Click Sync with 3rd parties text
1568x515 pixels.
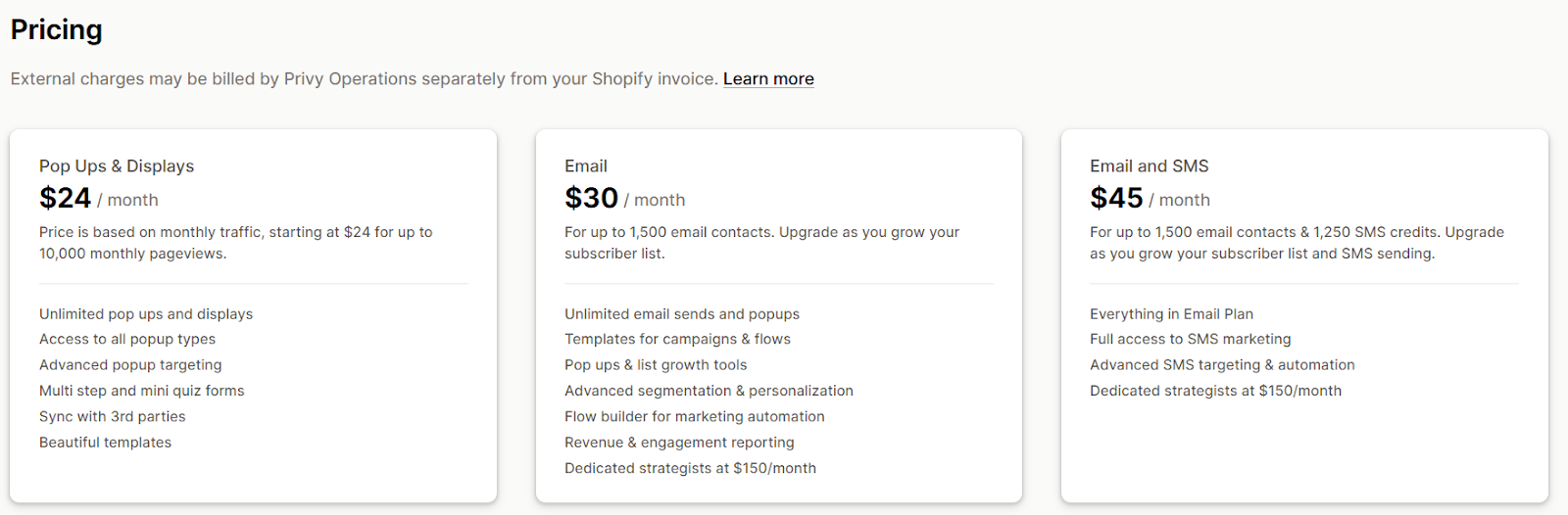tap(113, 417)
